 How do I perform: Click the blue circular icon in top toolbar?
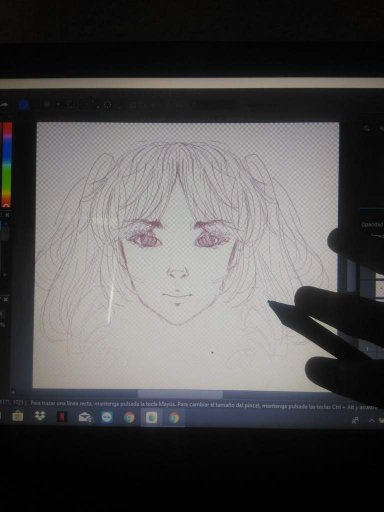[23, 105]
